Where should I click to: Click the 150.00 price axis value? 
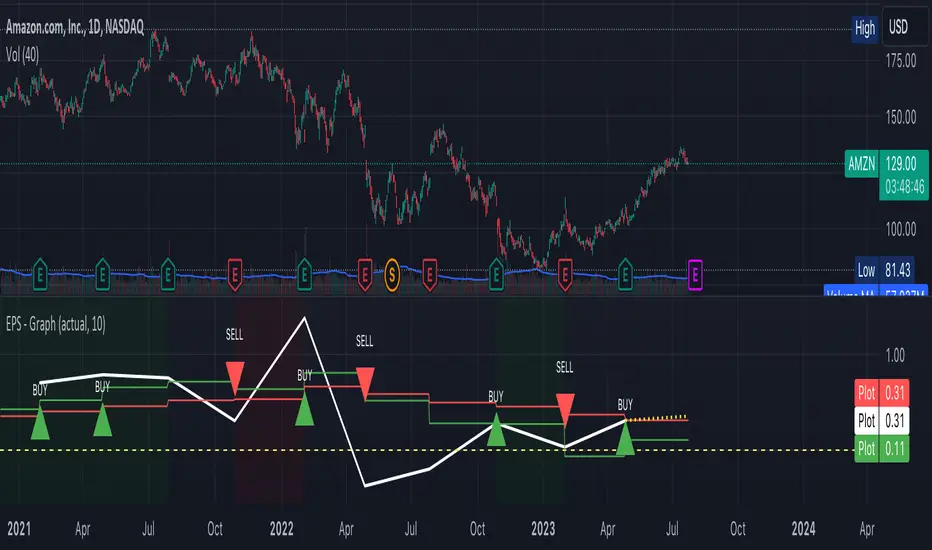(x=901, y=117)
